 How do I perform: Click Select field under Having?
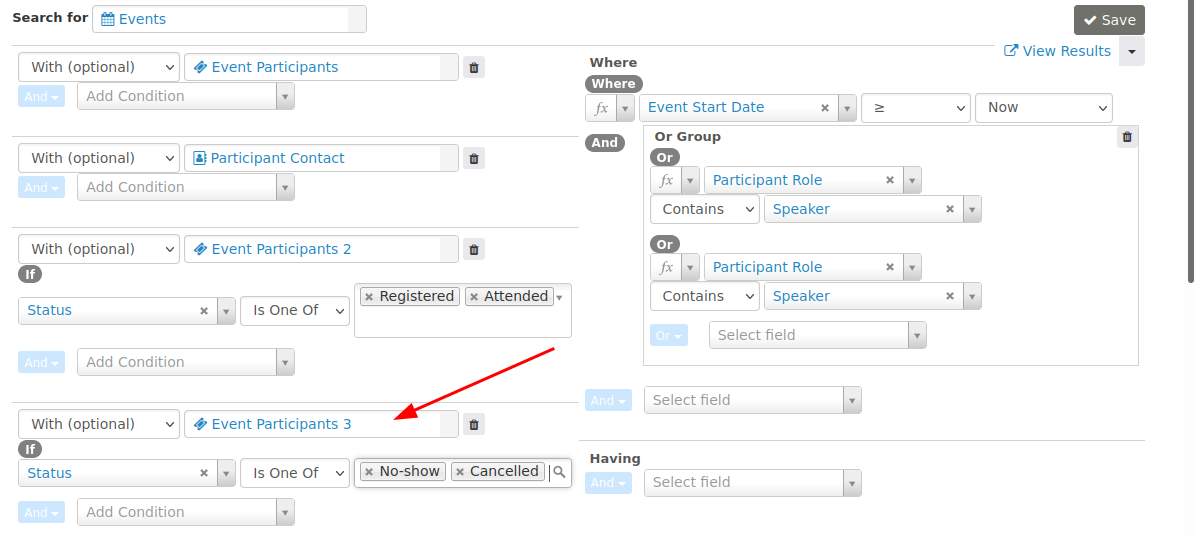point(743,483)
